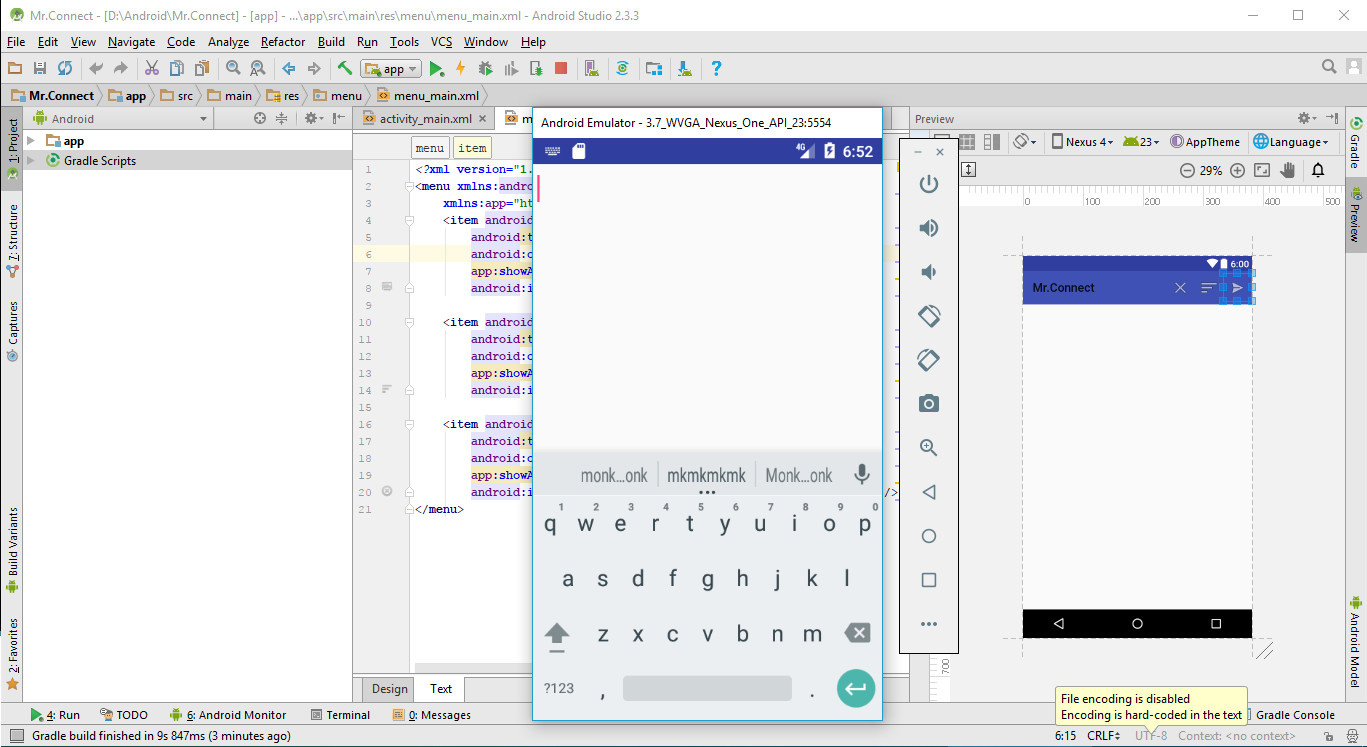Screen dimensions: 1367x747
Task: Open emulator extended controls ellipsis
Action: coord(929,624)
